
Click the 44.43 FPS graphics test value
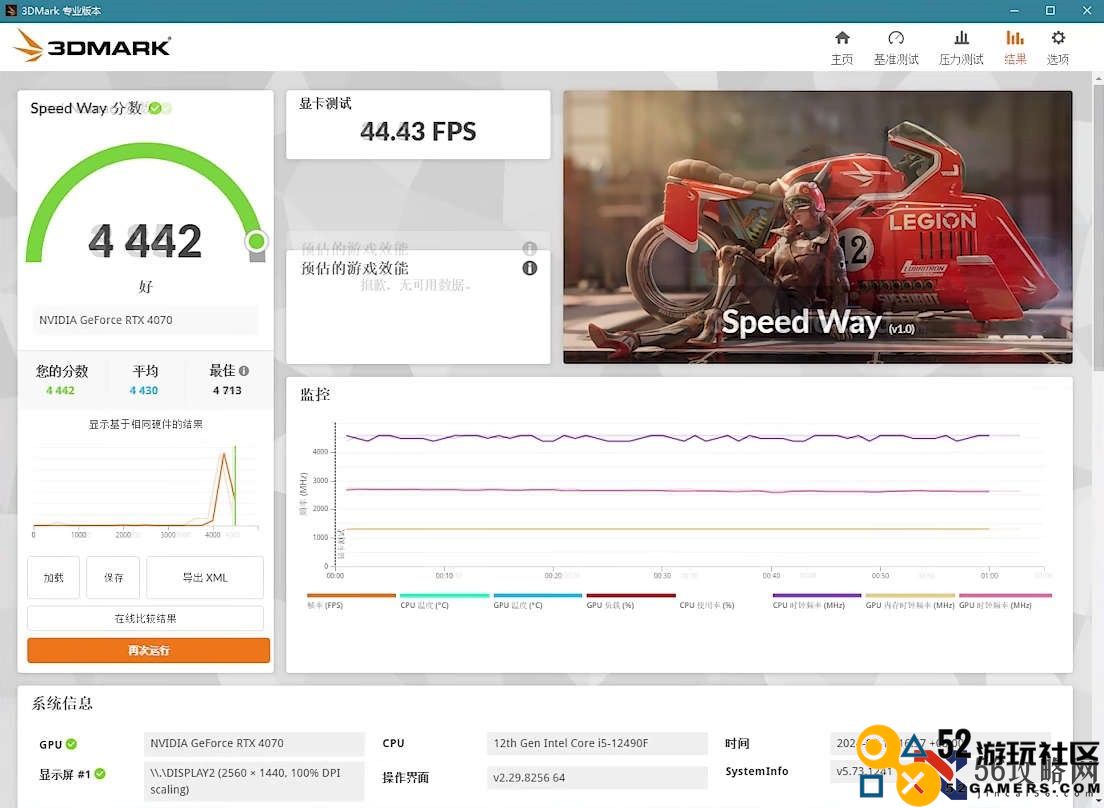(418, 132)
